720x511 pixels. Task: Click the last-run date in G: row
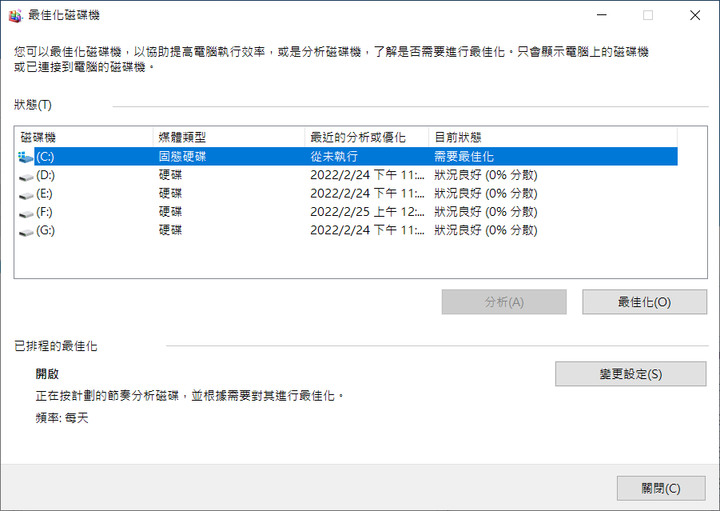pyautogui.click(x=367, y=230)
